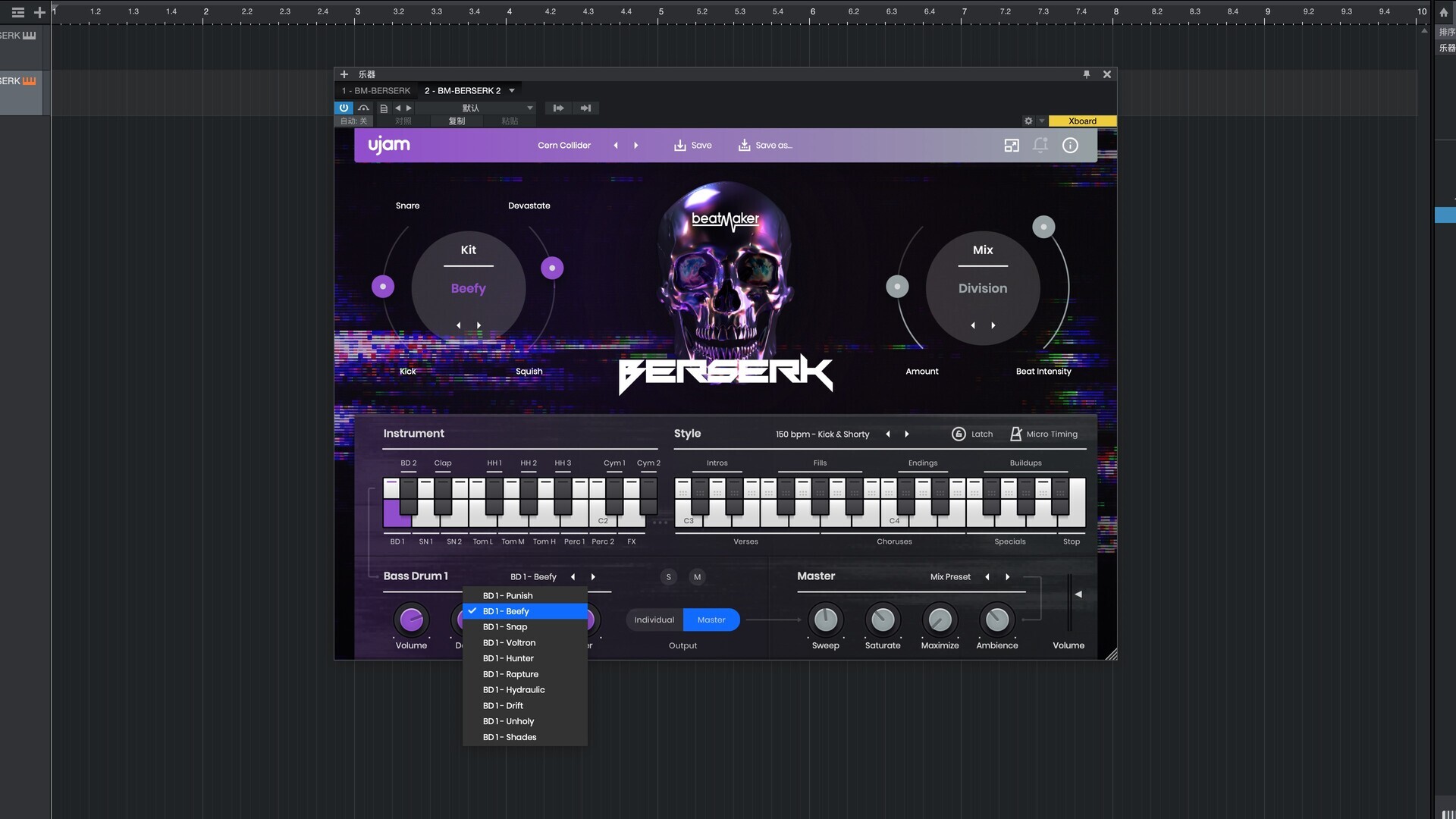Open Save as for the preset
Screen dimensions: 1456x819
click(765, 145)
